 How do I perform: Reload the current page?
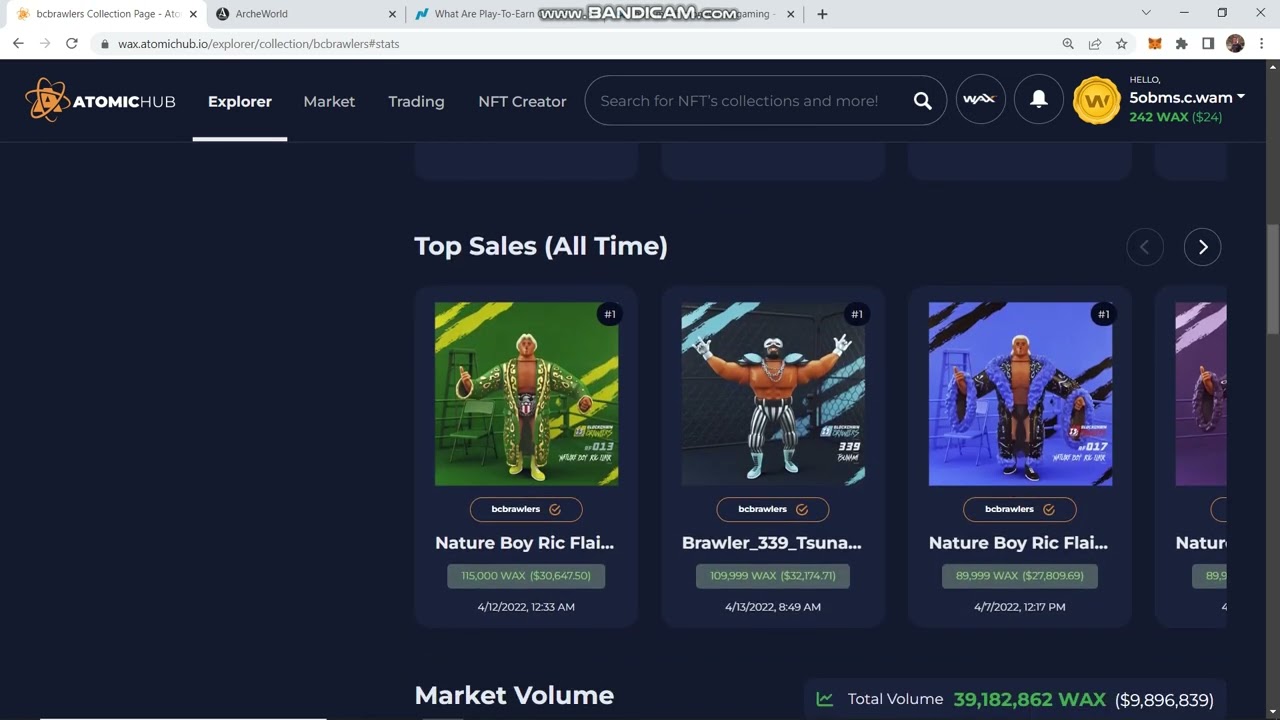point(71,44)
